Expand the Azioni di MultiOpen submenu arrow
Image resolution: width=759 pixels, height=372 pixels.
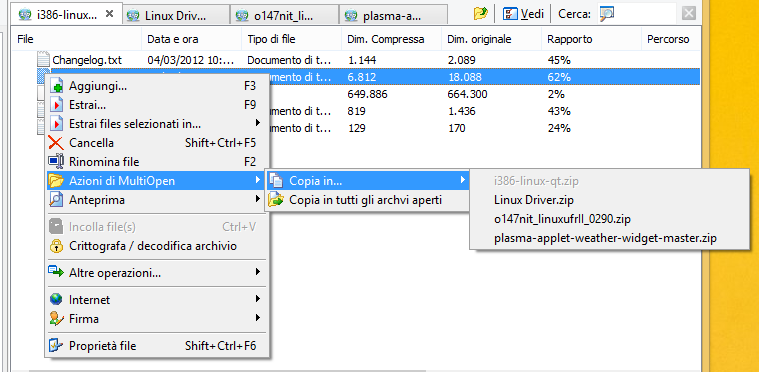(x=258, y=181)
